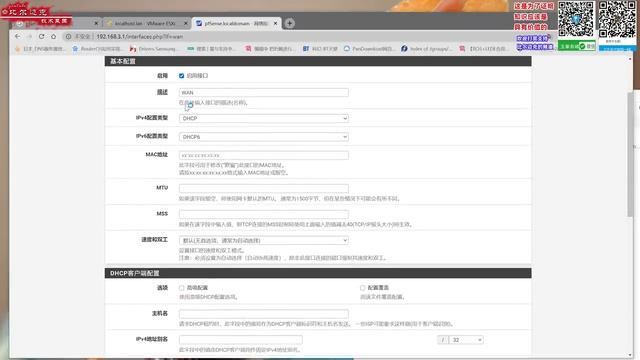The image size is (640, 360).
Task: Click the MTU input field
Action: [264, 188]
